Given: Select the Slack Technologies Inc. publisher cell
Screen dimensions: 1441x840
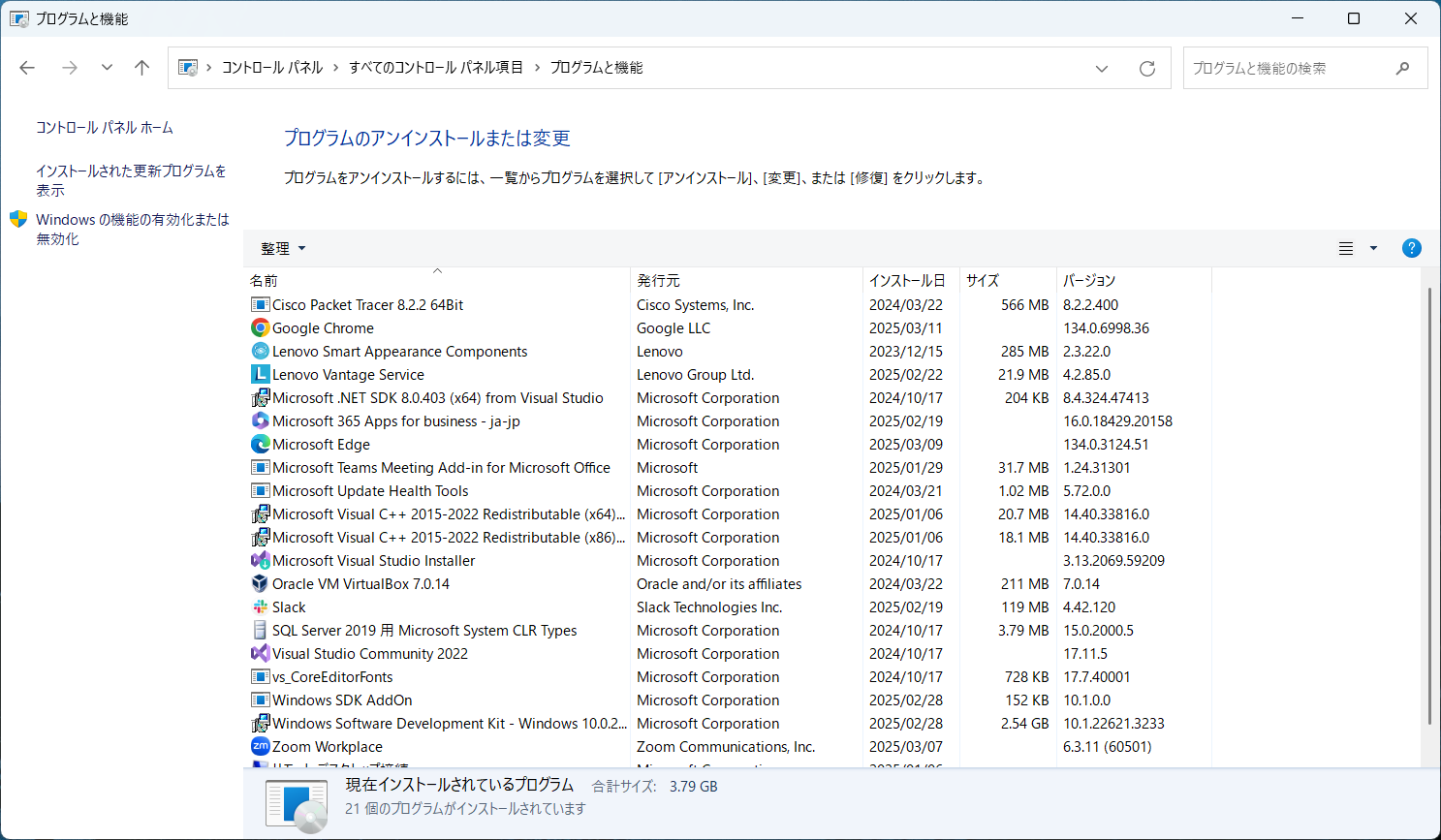Looking at the screenshot, I should tap(709, 607).
